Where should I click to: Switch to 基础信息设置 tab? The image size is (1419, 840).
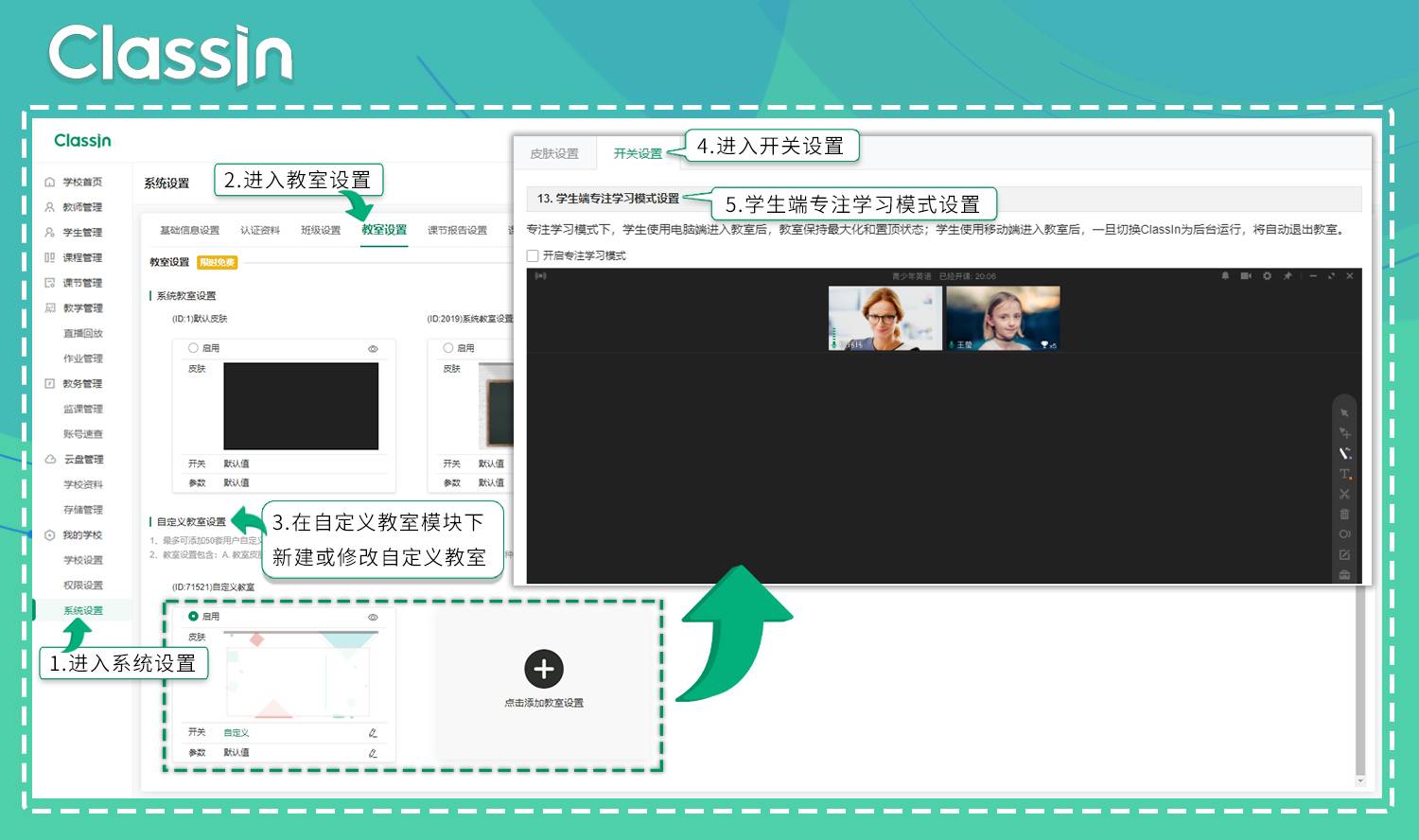[189, 230]
